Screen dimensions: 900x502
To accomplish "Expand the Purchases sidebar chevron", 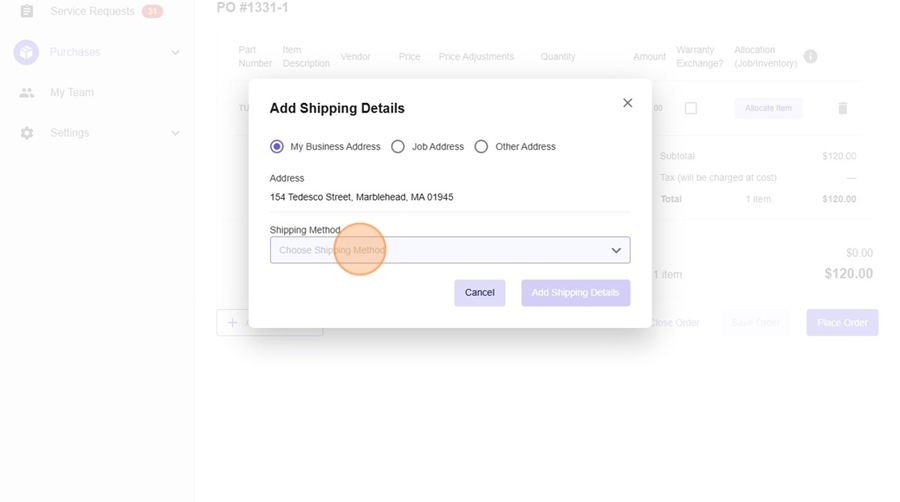I will coord(175,52).
